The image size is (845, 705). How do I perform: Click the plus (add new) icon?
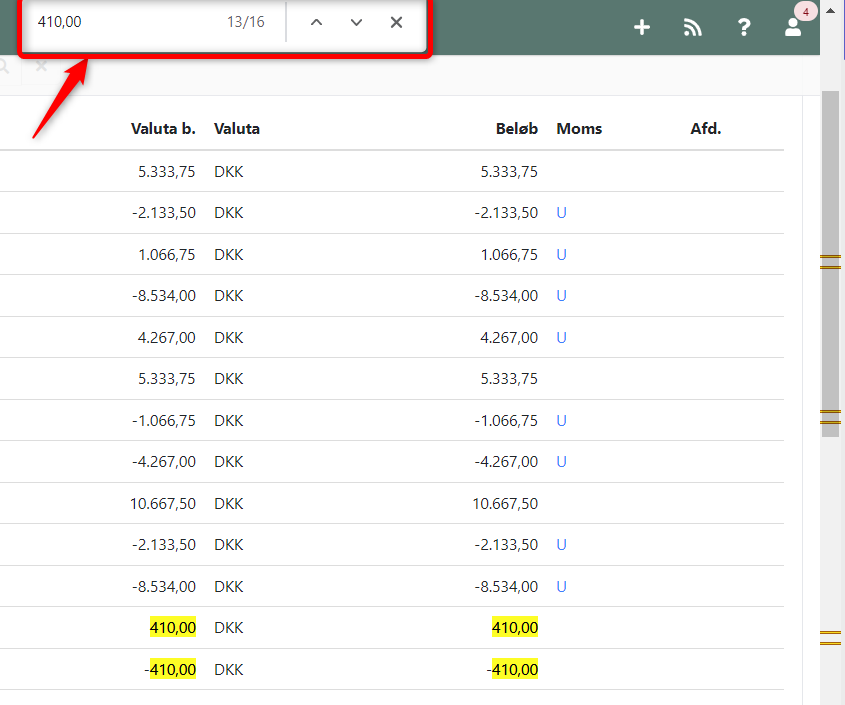click(x=642, y=28)
